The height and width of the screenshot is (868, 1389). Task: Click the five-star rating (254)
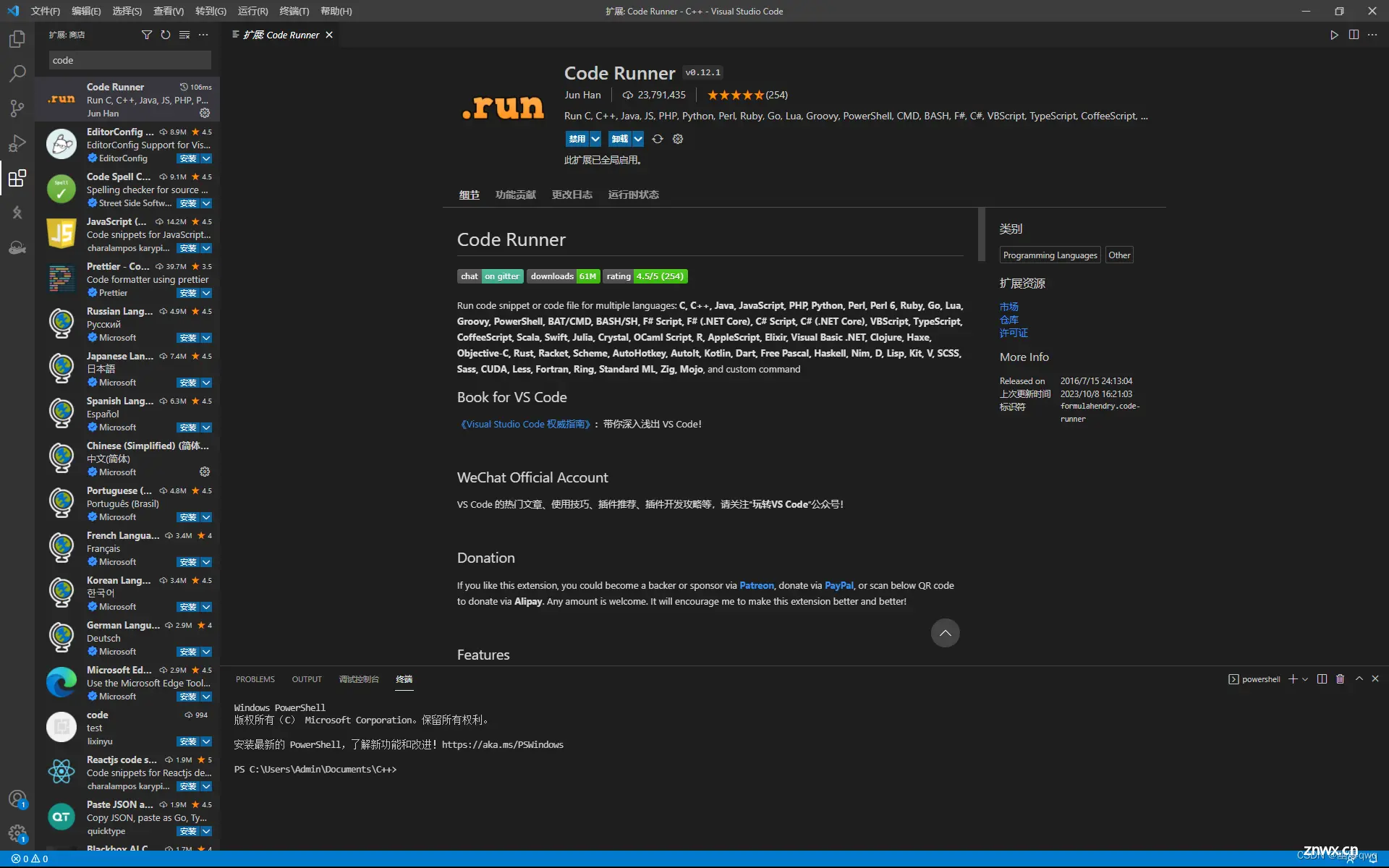[747, 95]
